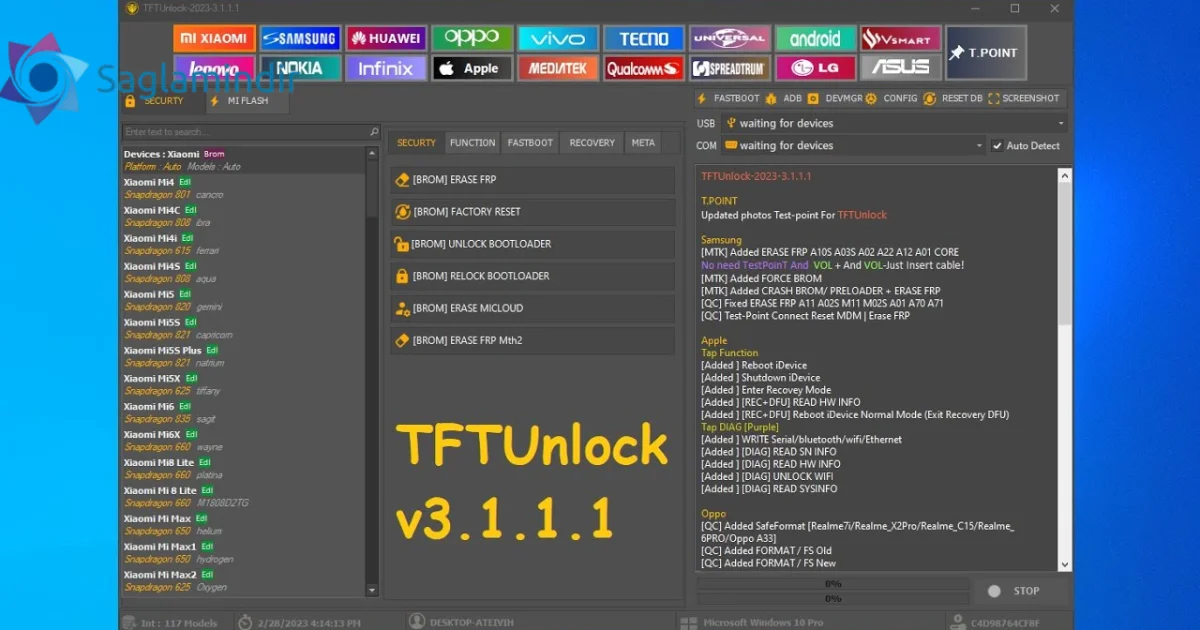Select the MEDIATEK brand tile
The width and height of the screenshot is (1200, 630).
pos(558,68)
